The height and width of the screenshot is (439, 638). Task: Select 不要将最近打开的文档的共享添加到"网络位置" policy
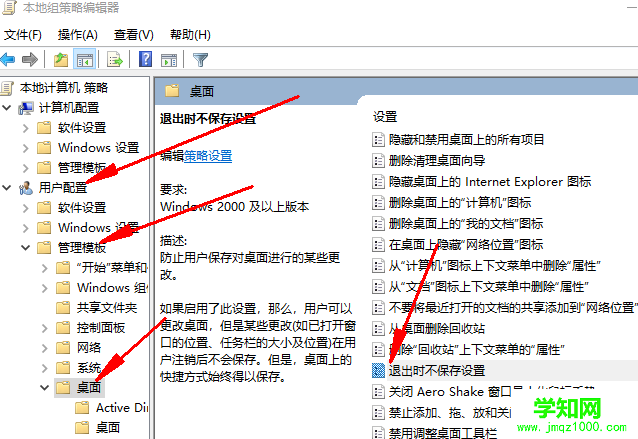pos(513,308)
